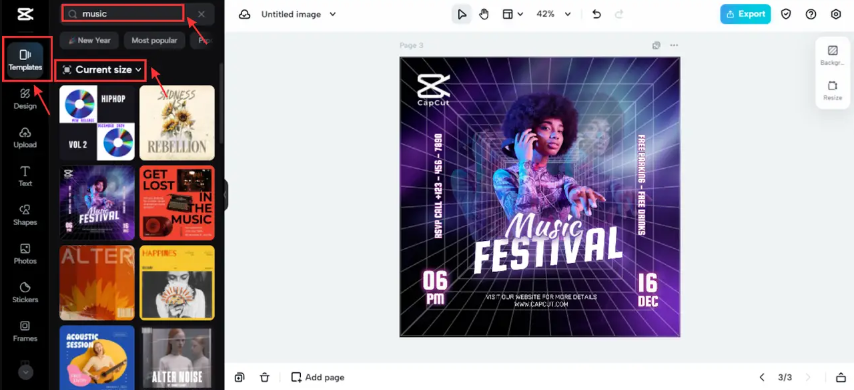The height and width of the screenshot is (390, 854).
Task: Open the Upload sidebar tab
Action: pos(25,138)
